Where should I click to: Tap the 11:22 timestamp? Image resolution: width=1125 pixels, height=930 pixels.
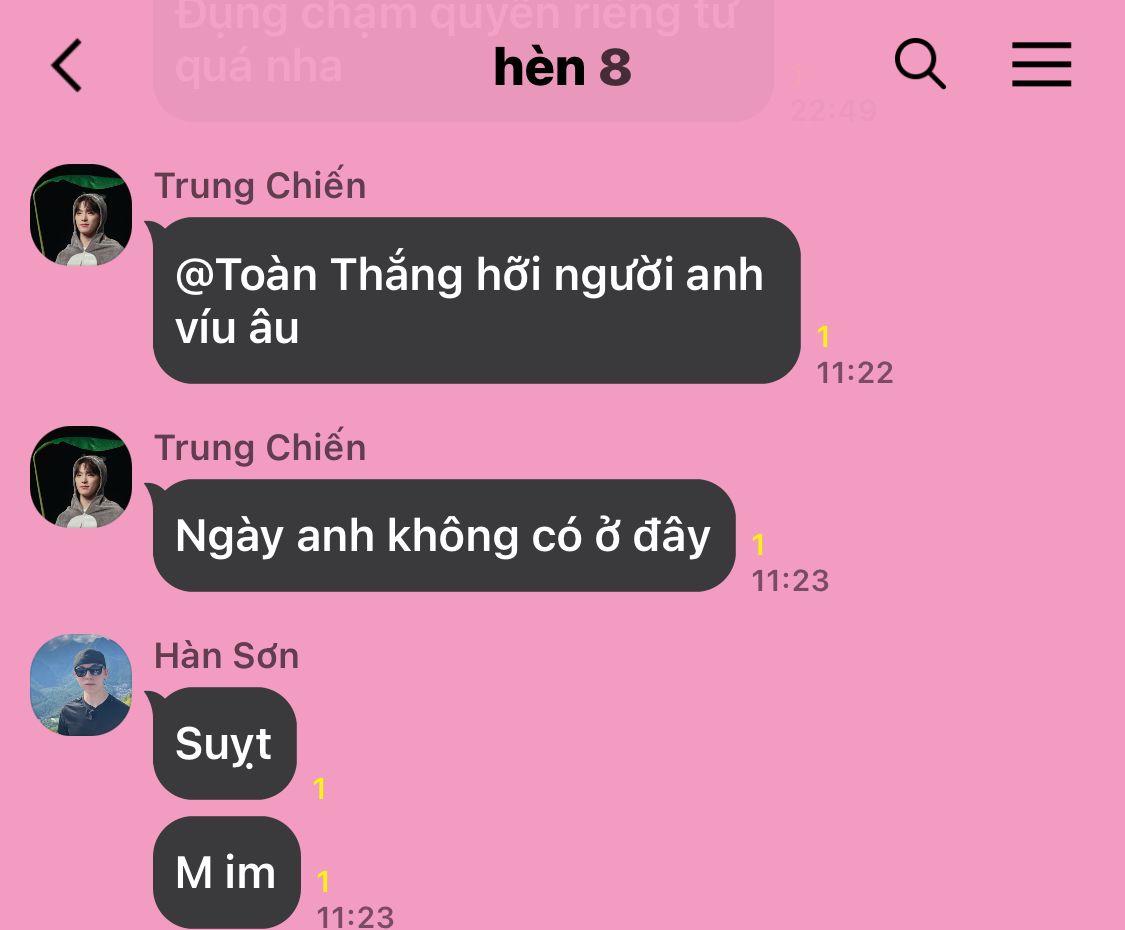coord(855,372)
